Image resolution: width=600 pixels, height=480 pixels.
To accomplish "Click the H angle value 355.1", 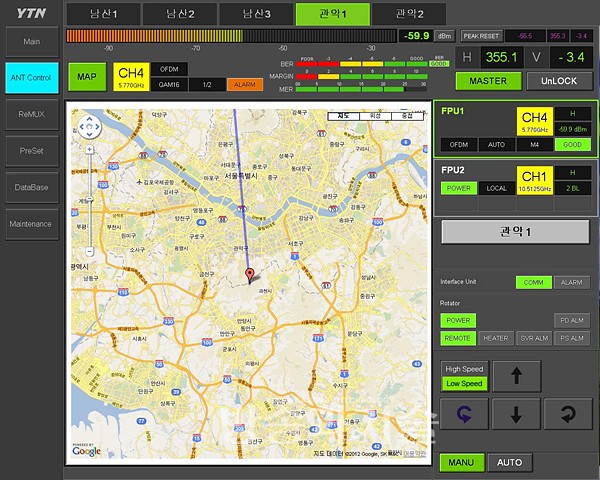I will click(502, 57).
